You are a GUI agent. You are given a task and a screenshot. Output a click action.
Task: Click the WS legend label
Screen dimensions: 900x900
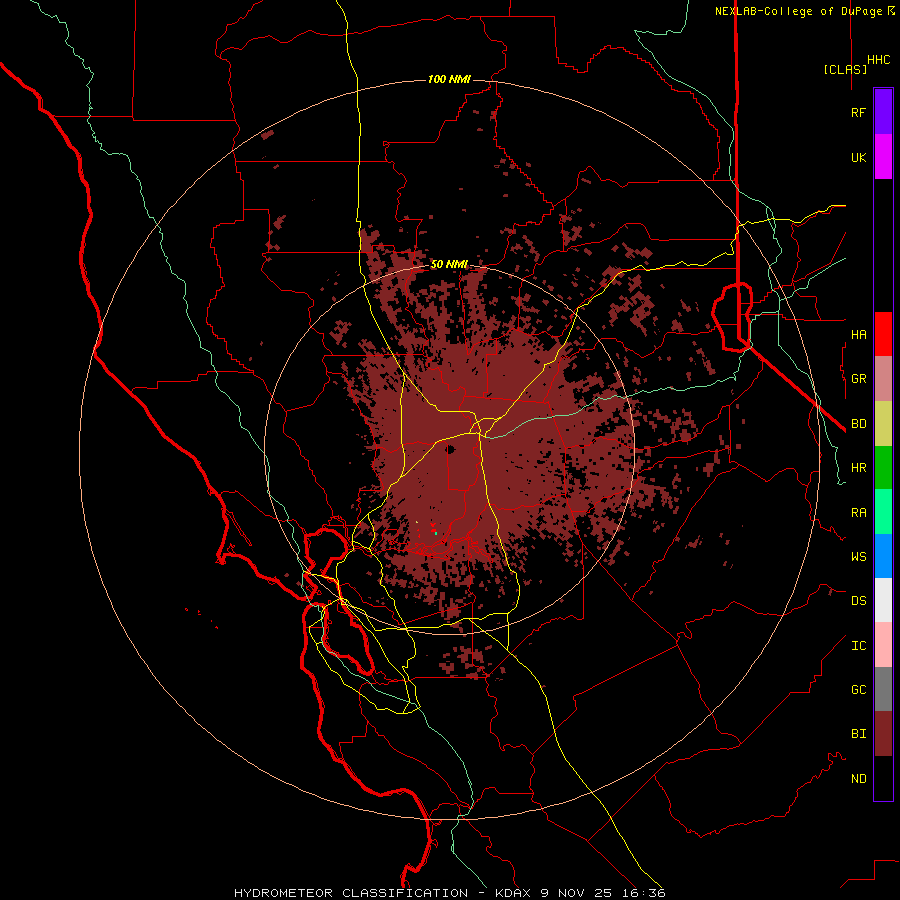pyautogui.click(x=858, y=557)
